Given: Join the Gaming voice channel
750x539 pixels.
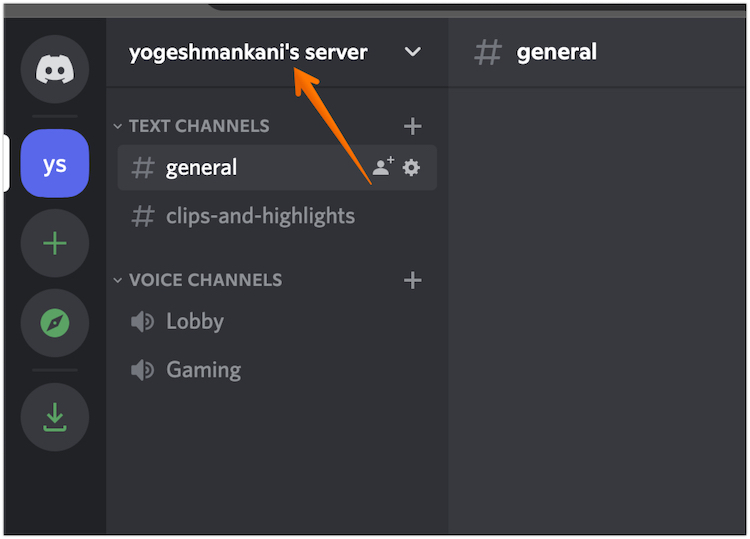Looking at the screenshot, I should click(277, 370).
